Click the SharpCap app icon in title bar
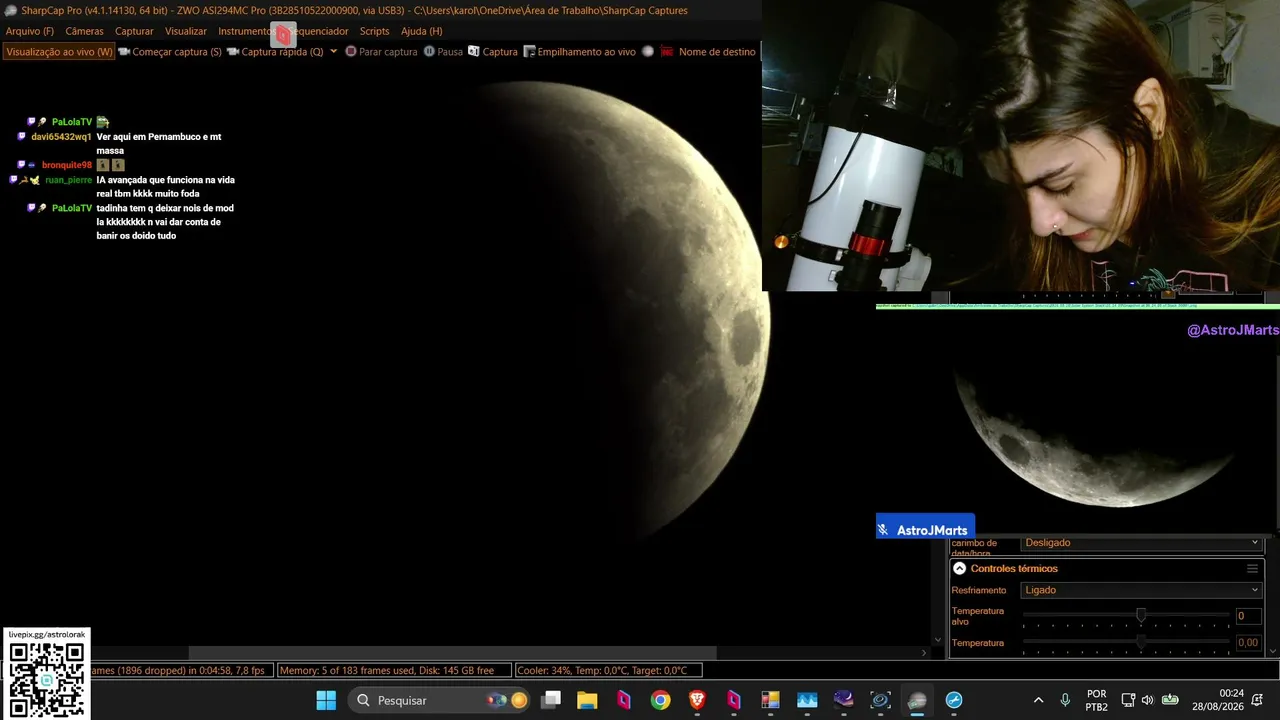The height and width of the screenshot is (720, 1280). 10,10
